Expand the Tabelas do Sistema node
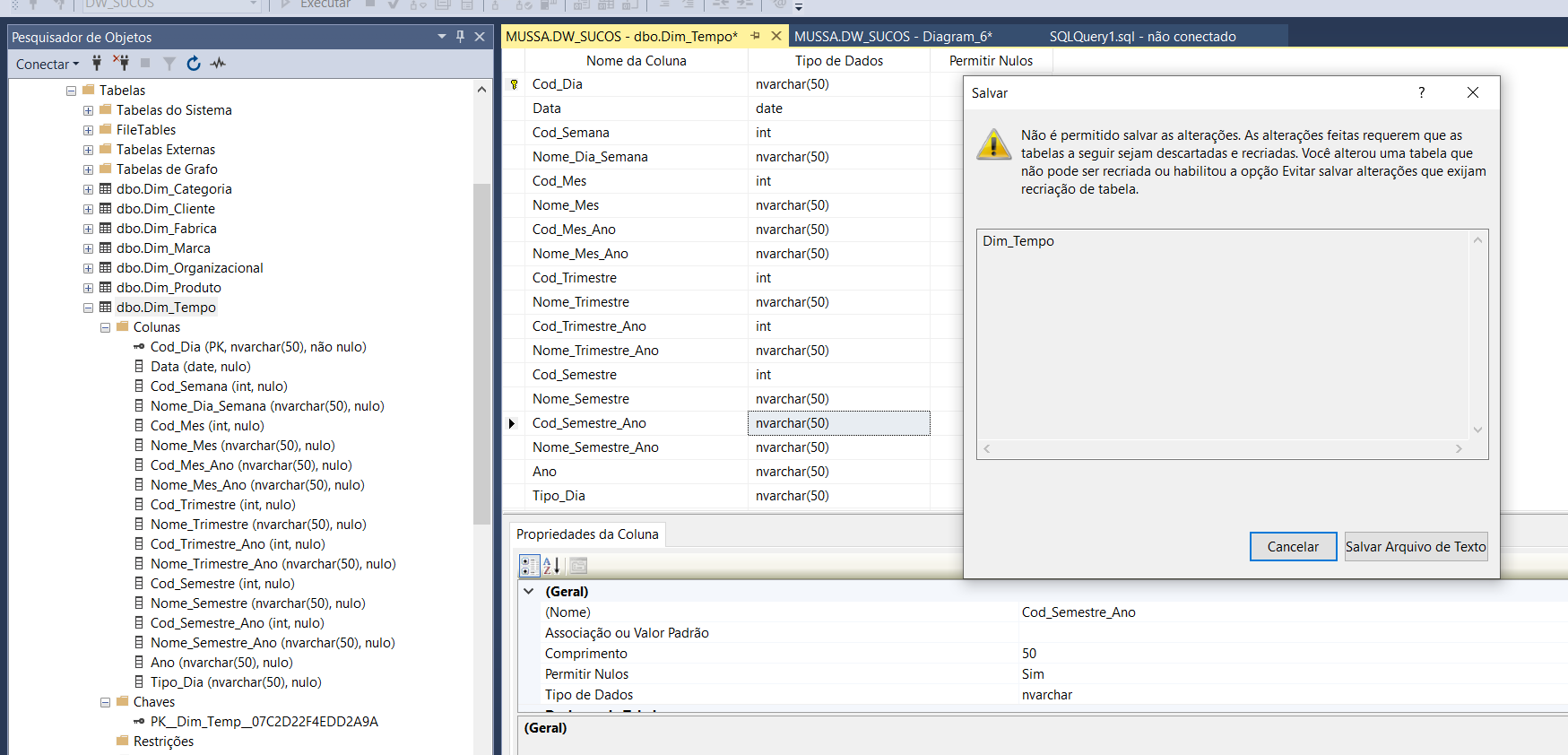 (x=88, y=110)
